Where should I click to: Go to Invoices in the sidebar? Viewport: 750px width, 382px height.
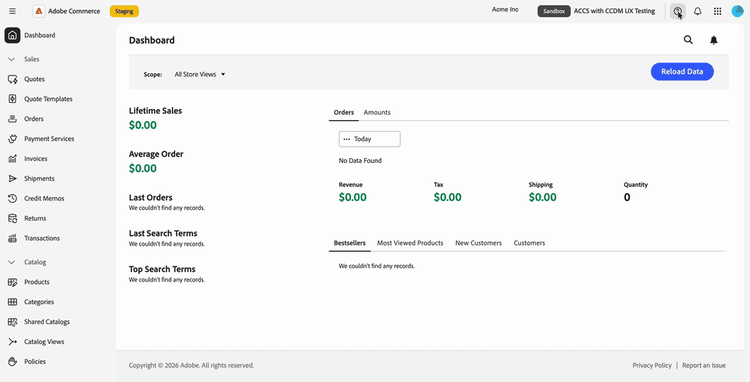(x=36, y=159)
